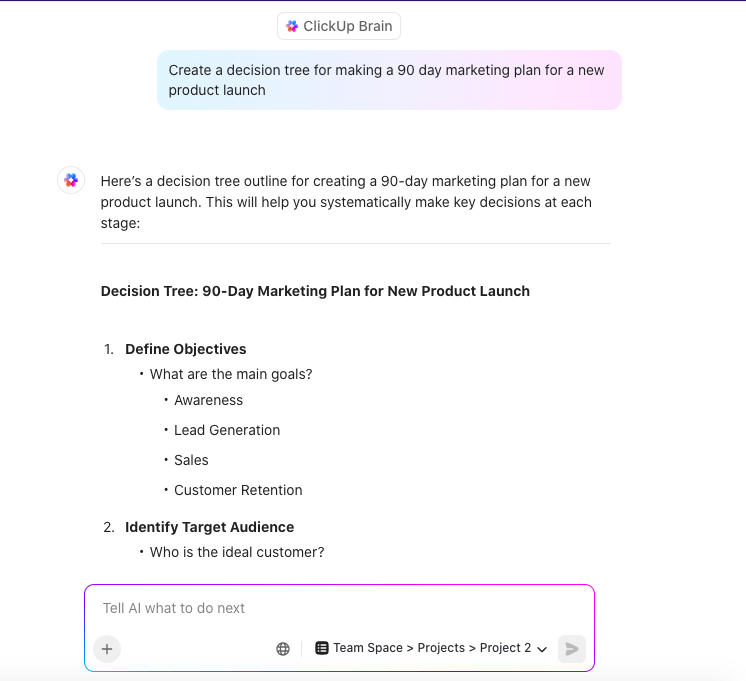
Task: Click the user prompt message bubble
Action: 389,80
